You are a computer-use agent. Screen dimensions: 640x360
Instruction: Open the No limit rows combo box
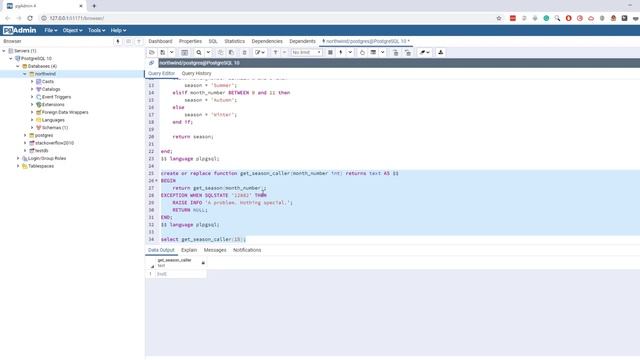[306, 53]
